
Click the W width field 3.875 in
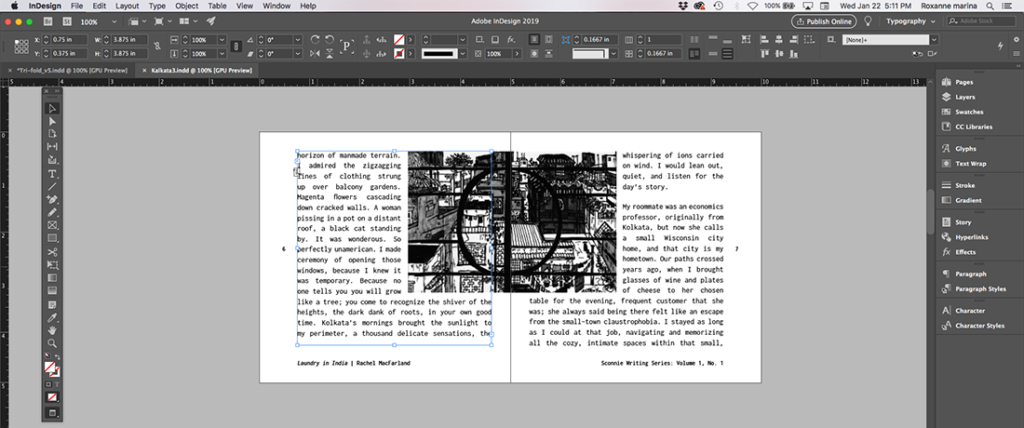point(130,40)
